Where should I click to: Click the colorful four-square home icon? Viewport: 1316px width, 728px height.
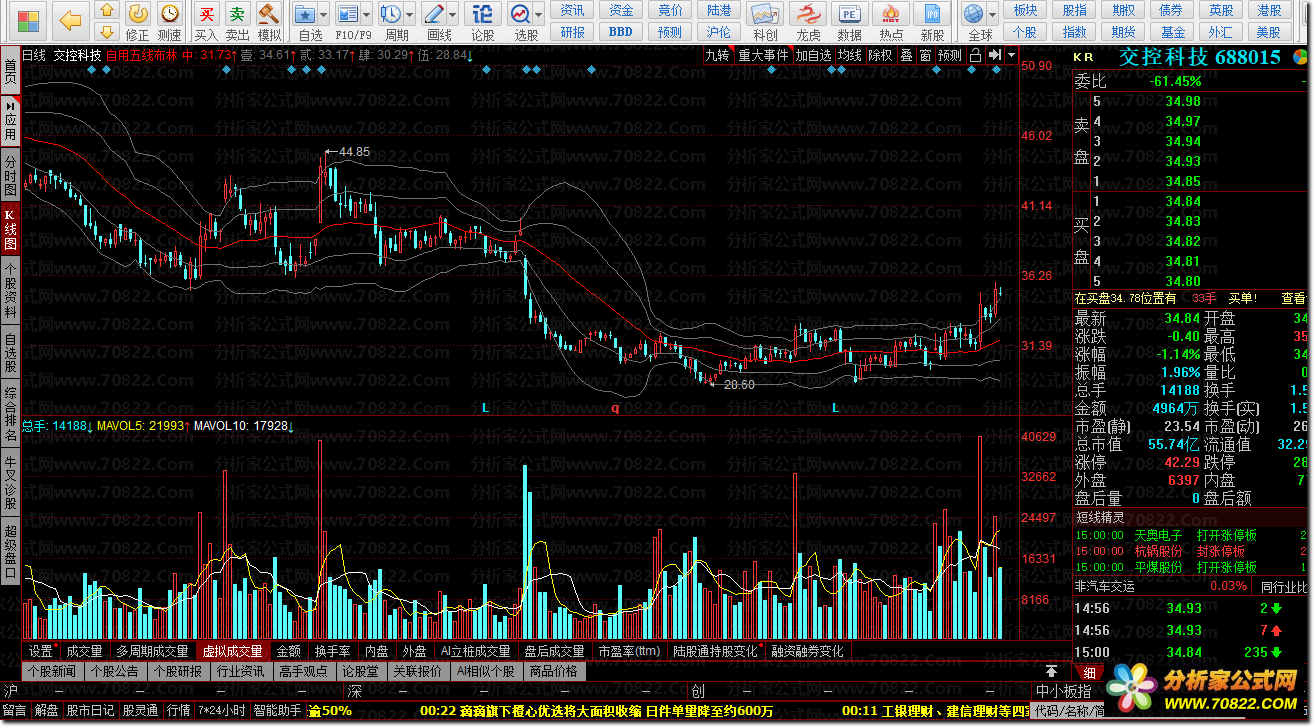click(x=28, y=20)
